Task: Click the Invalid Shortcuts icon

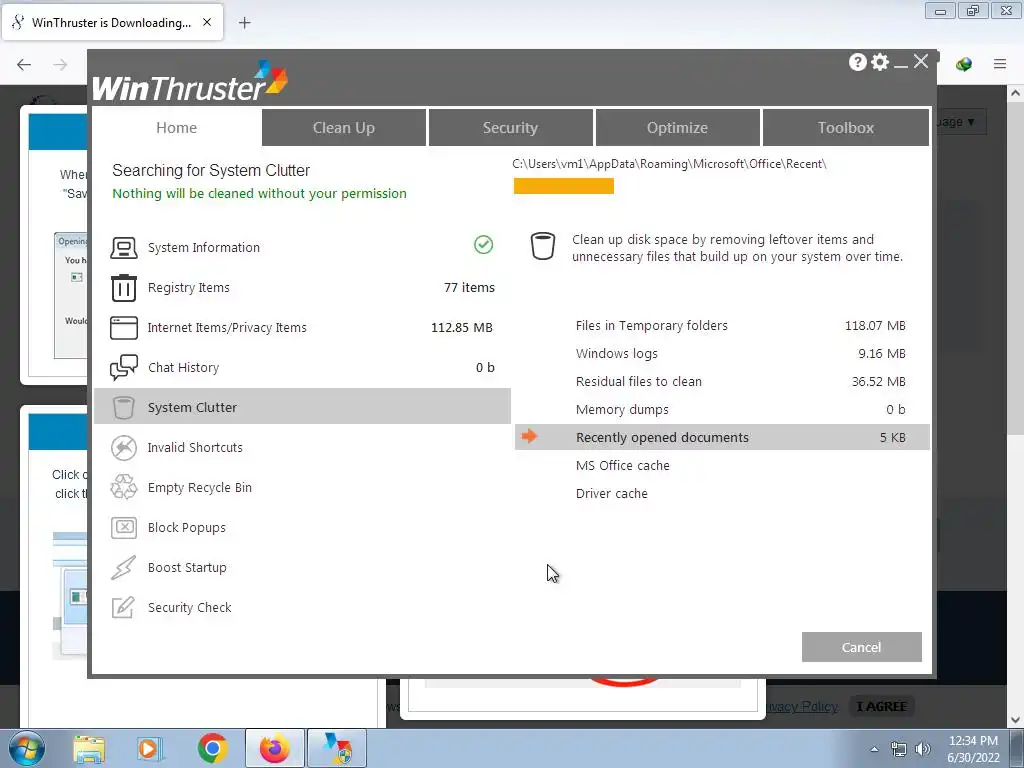Action: coord(123,447)
